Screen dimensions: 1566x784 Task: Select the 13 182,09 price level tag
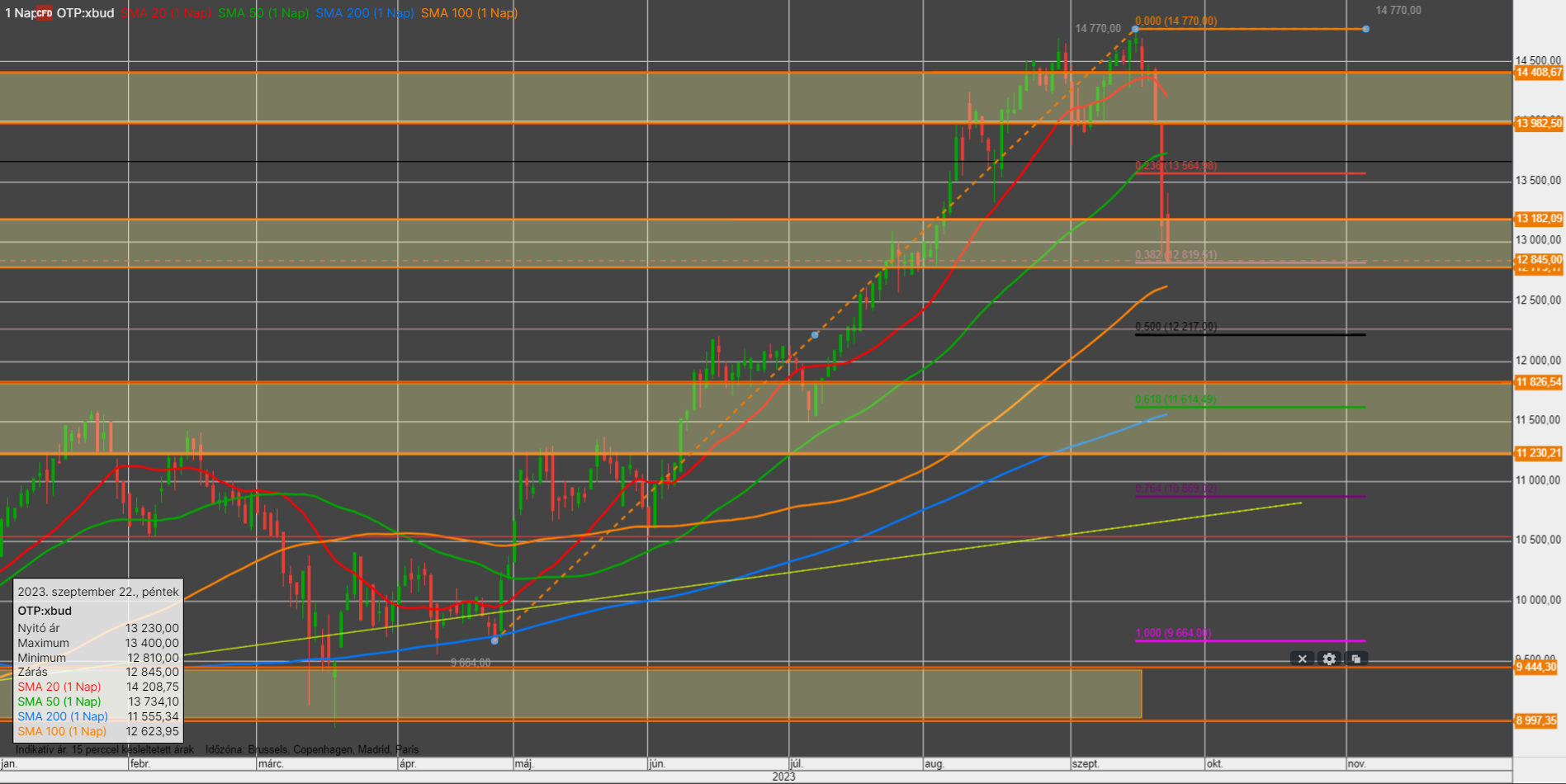pos(1538,219)
